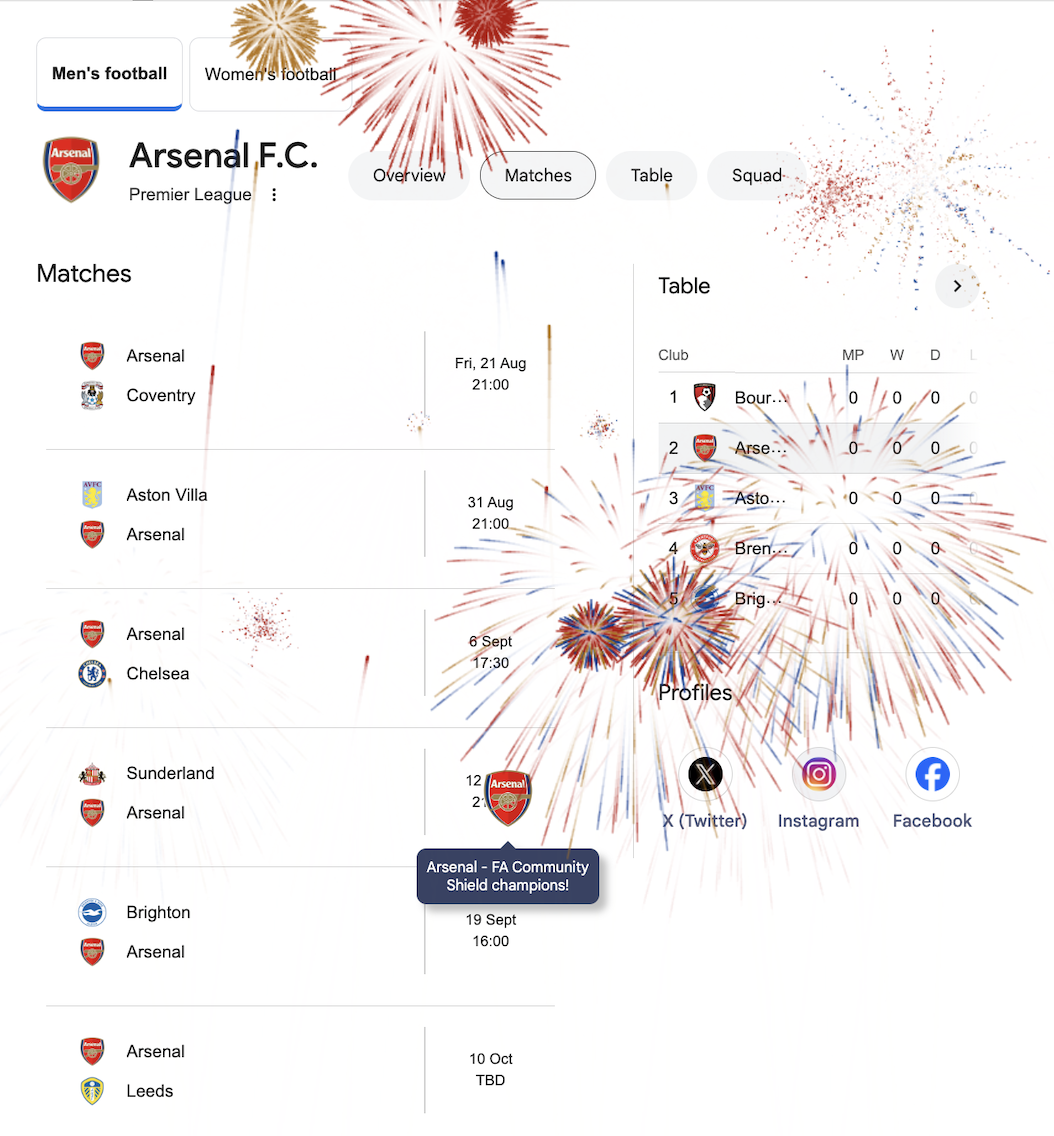Screen dimensions: 1054x1136
Task: Switch to the Men's football tab
Action: [x=109, y=74]
